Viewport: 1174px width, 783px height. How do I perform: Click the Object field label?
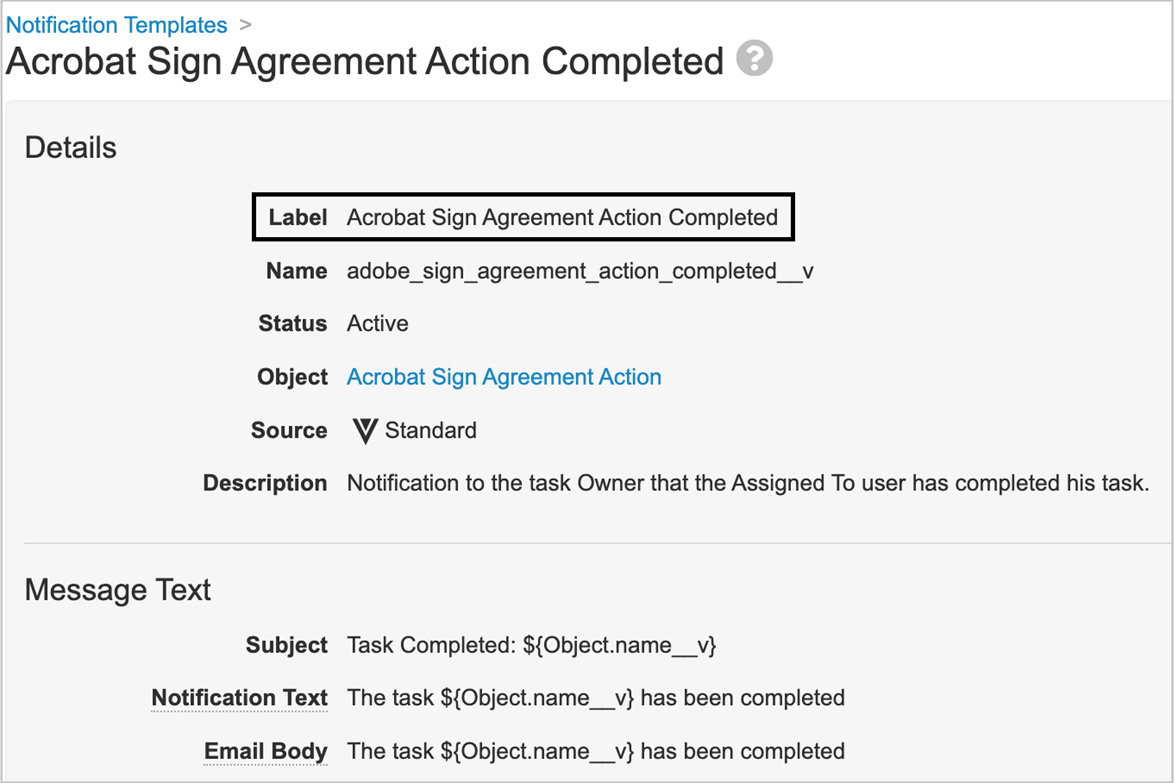click(292, 377)
